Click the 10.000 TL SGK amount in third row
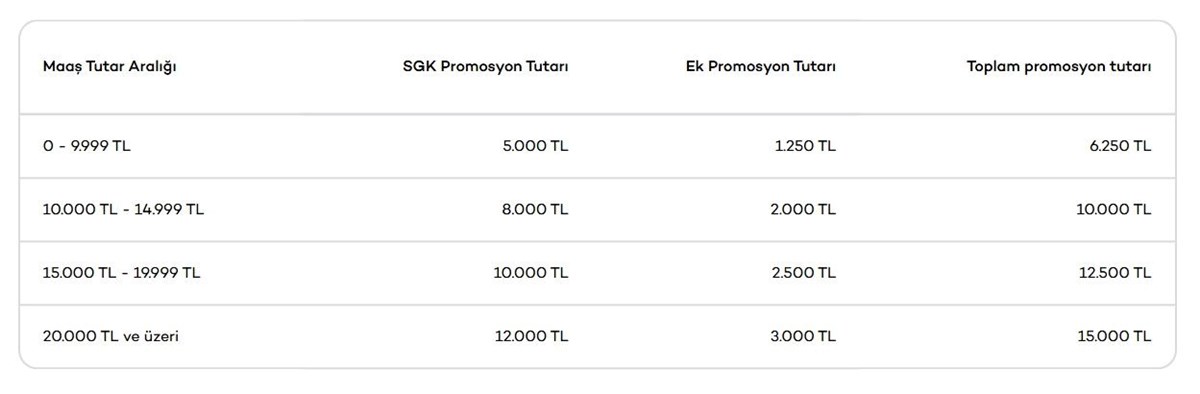 (x=531, y=273)
